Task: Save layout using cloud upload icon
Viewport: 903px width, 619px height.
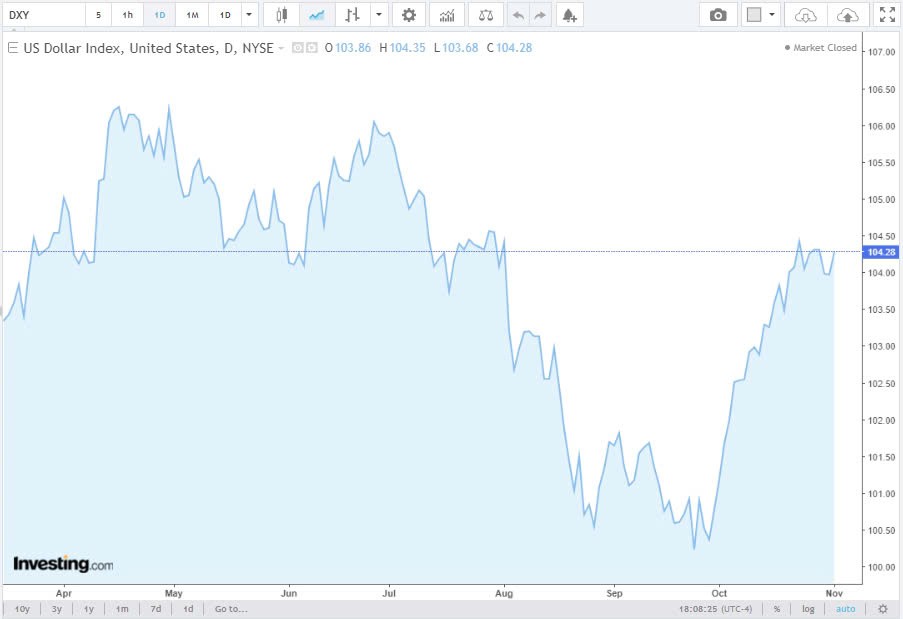Action: tap(847, 14)
